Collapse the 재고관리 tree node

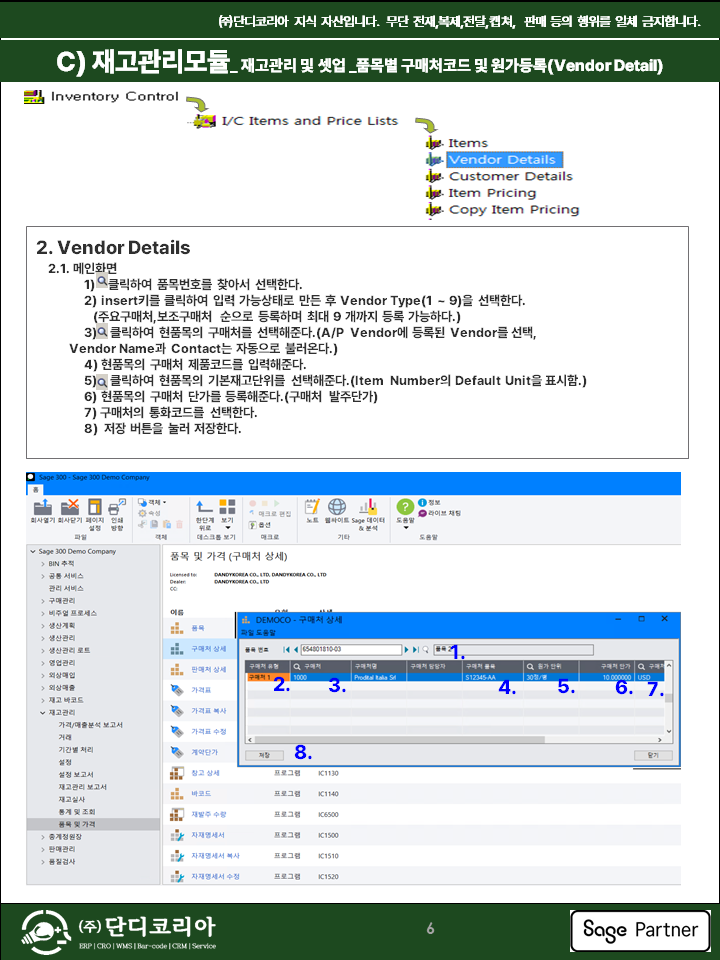pos(43,713)
